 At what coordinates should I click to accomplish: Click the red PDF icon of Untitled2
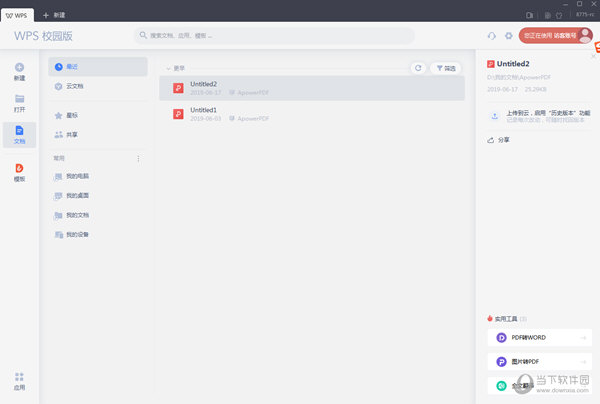pyautogui.click(x=178, y=88)
